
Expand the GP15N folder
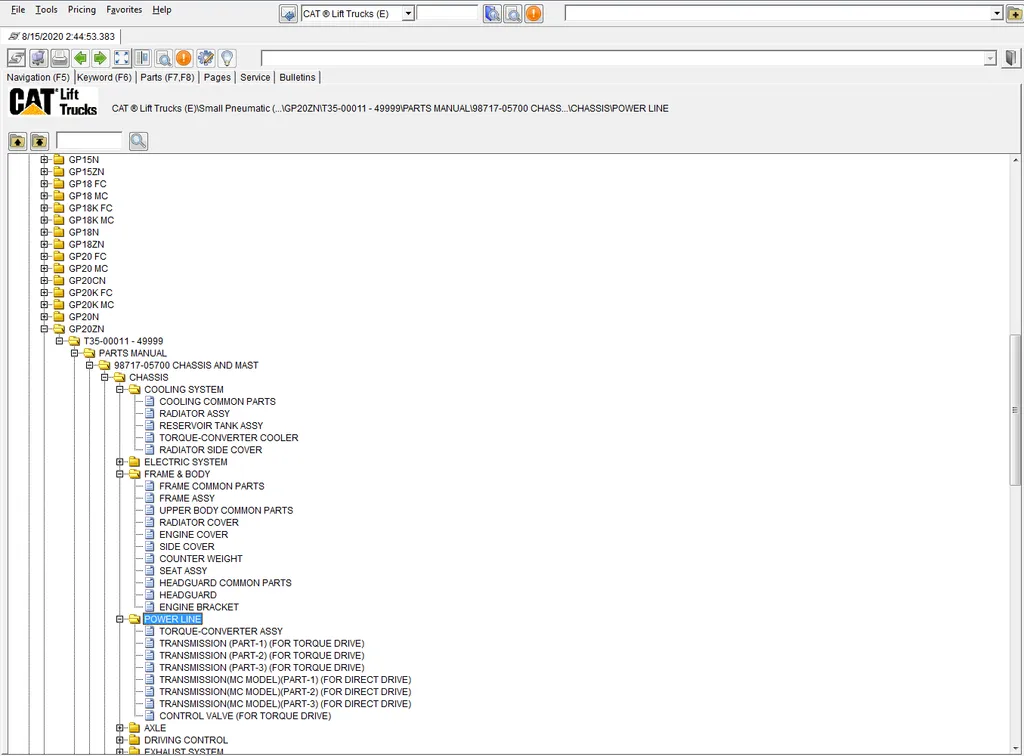pos(44,159)
